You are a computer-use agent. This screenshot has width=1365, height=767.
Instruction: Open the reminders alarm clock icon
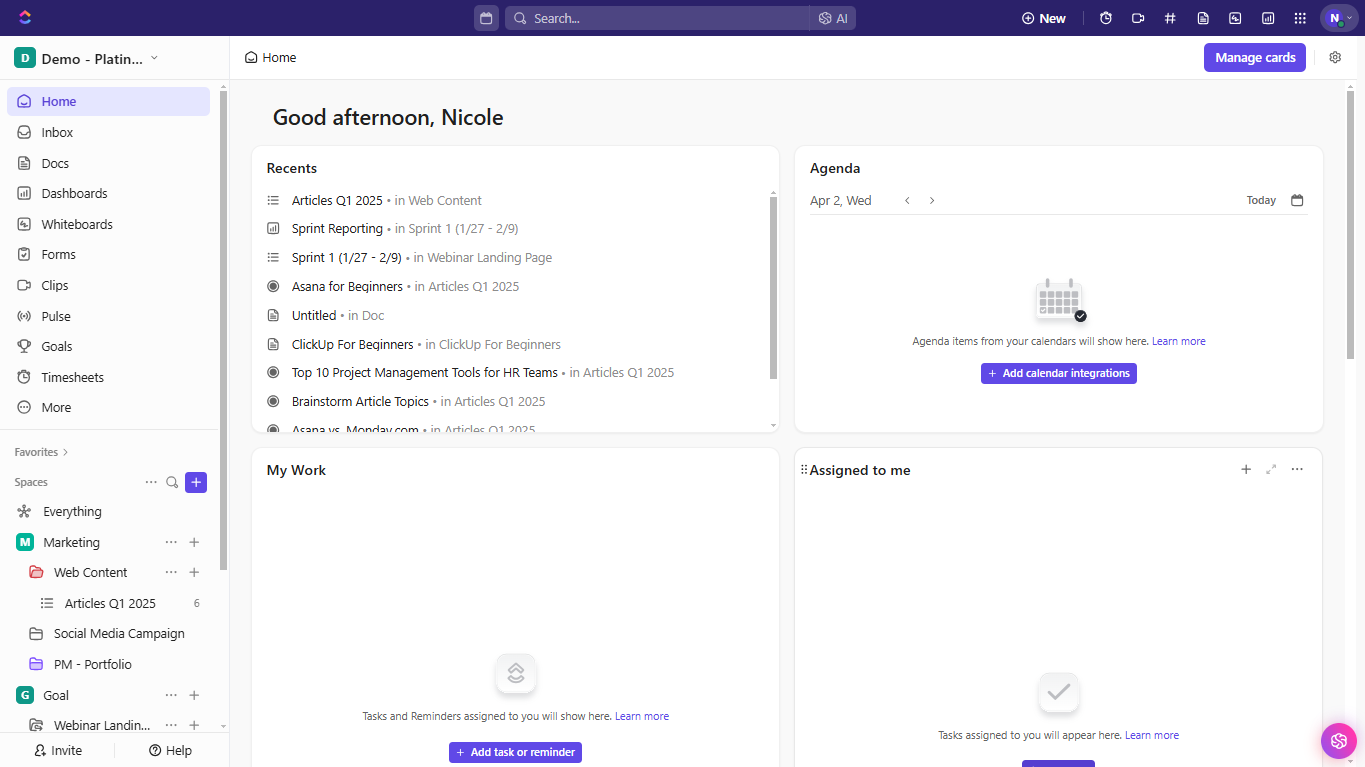click(1106, 18)
